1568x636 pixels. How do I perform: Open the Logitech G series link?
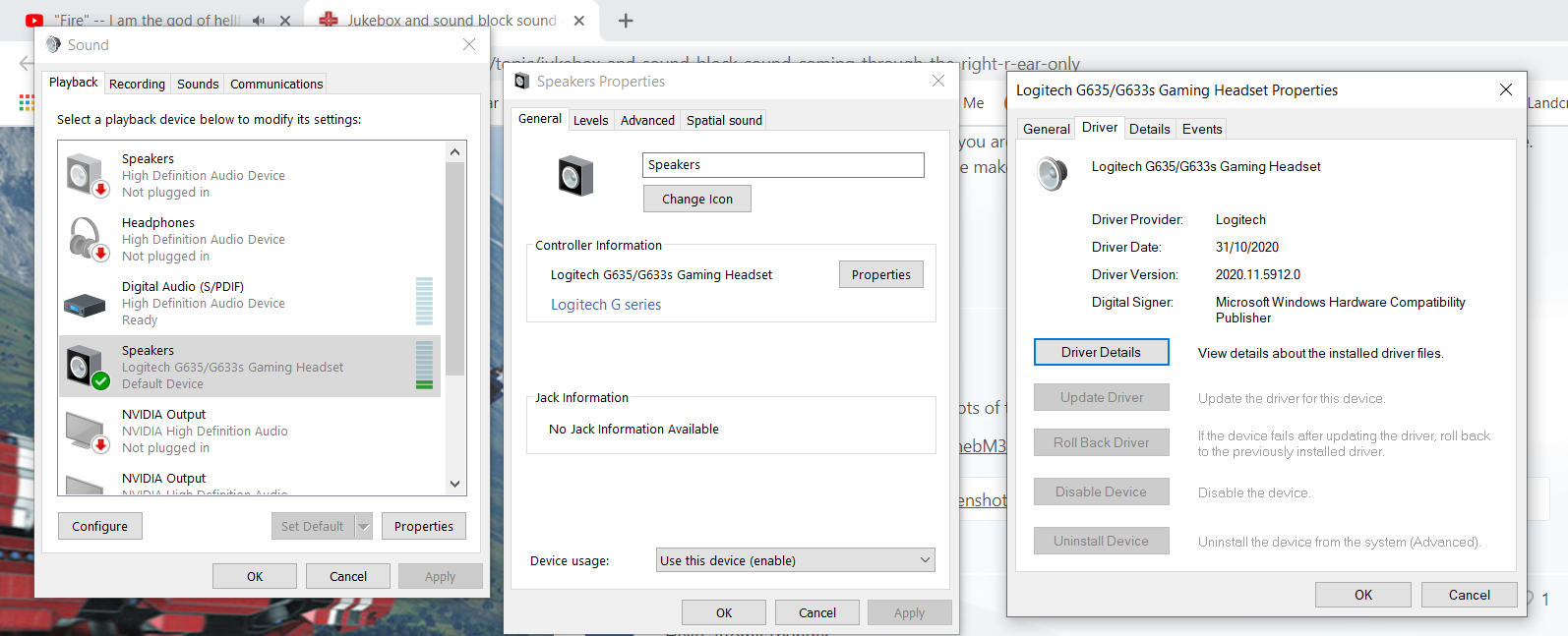click(x=606, y=305)
